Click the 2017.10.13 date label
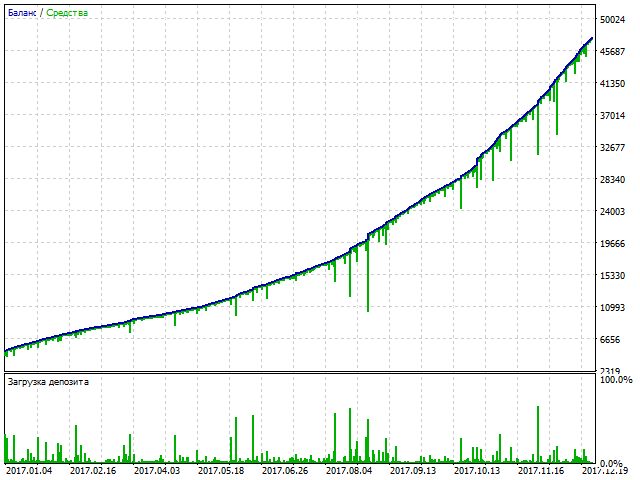Viewport: 640px width, 480px height. click(477, 471)
